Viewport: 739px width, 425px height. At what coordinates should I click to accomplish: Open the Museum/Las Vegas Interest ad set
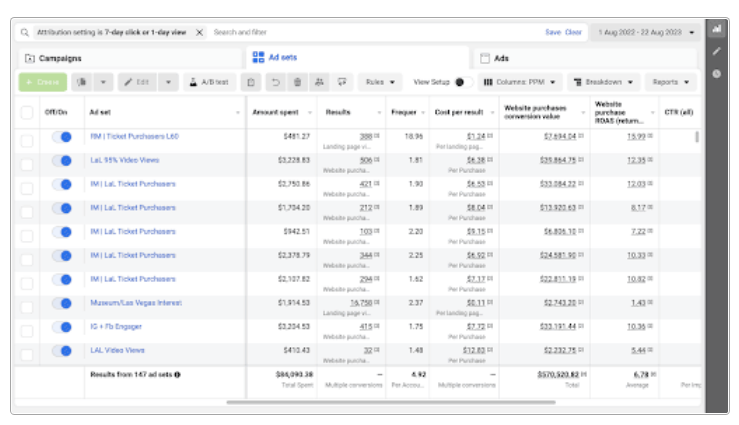(x=136, y=302)
